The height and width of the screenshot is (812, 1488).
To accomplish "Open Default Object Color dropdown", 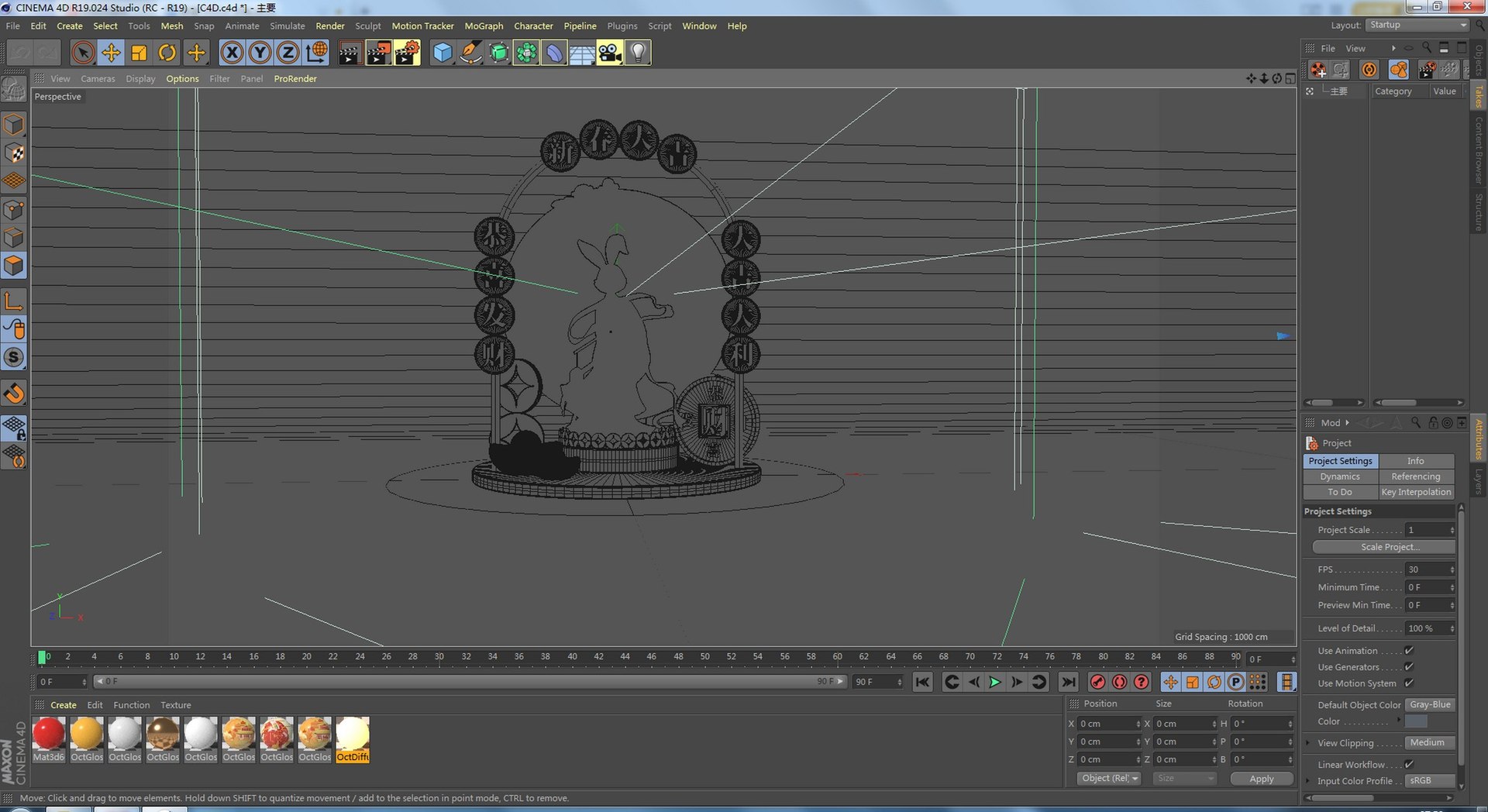I will (x=1430, y=705).
